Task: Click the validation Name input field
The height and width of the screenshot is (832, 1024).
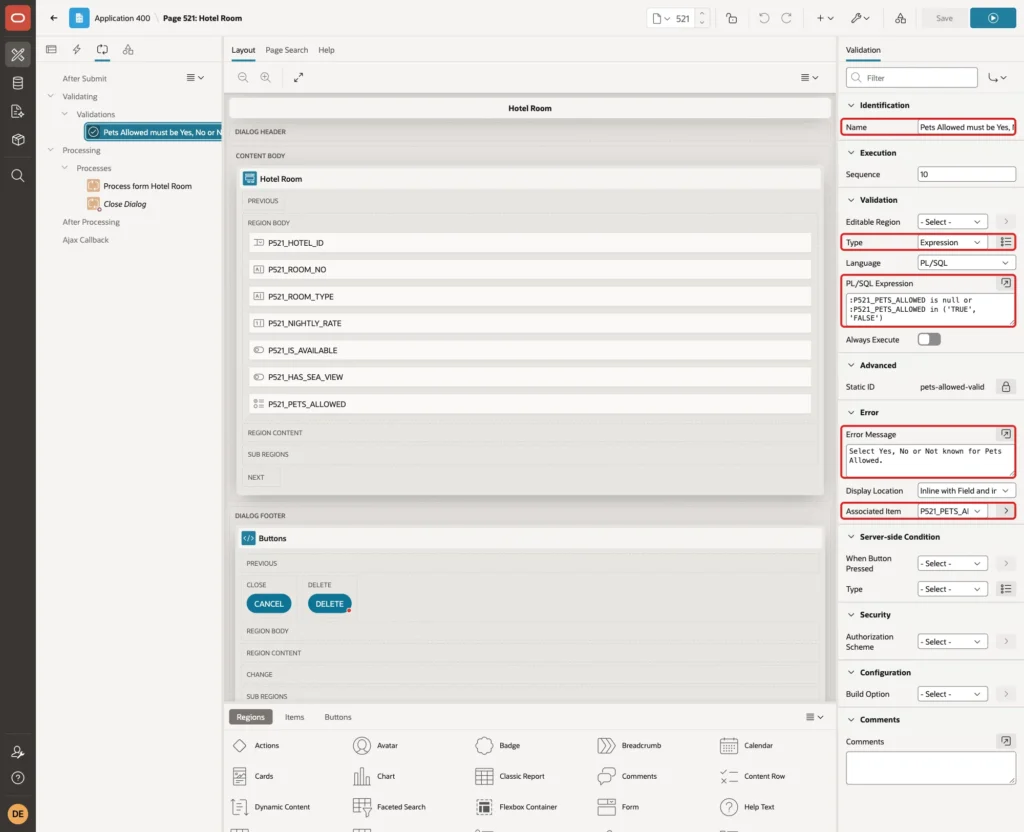Action: 967,127
